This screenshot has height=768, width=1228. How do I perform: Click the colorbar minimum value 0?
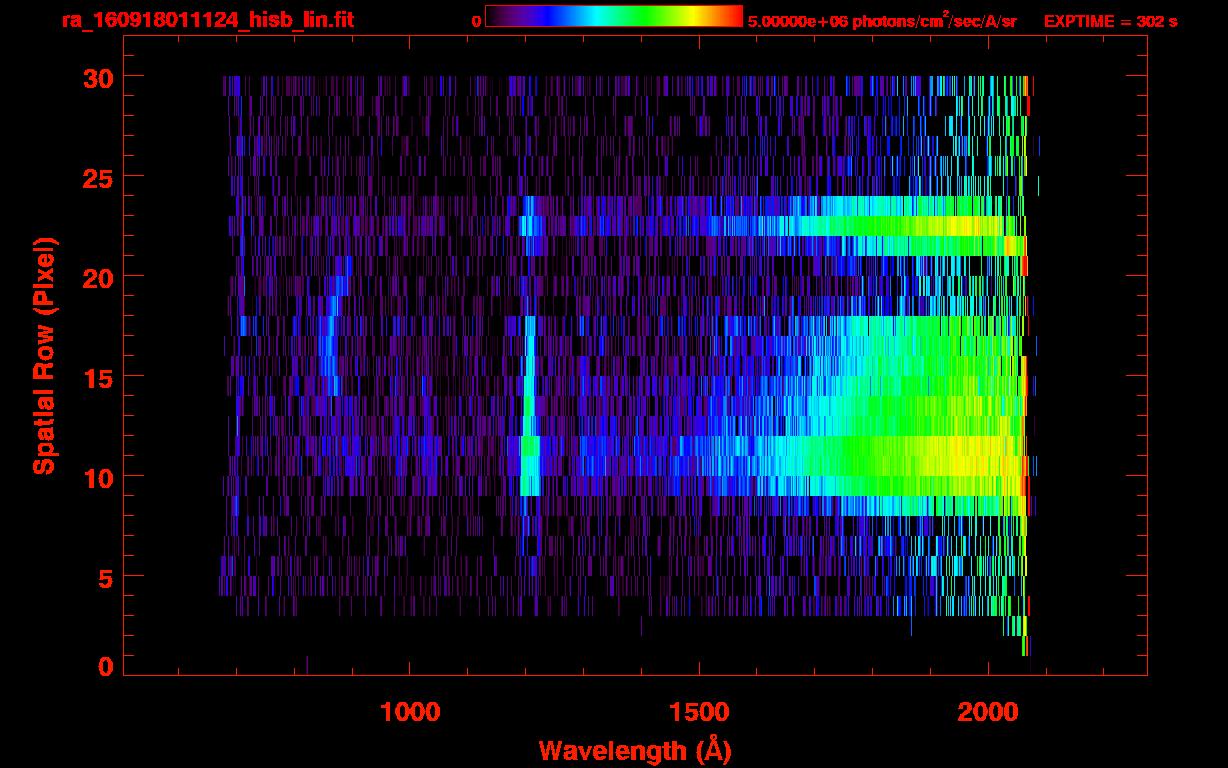(x=476, y=21)
